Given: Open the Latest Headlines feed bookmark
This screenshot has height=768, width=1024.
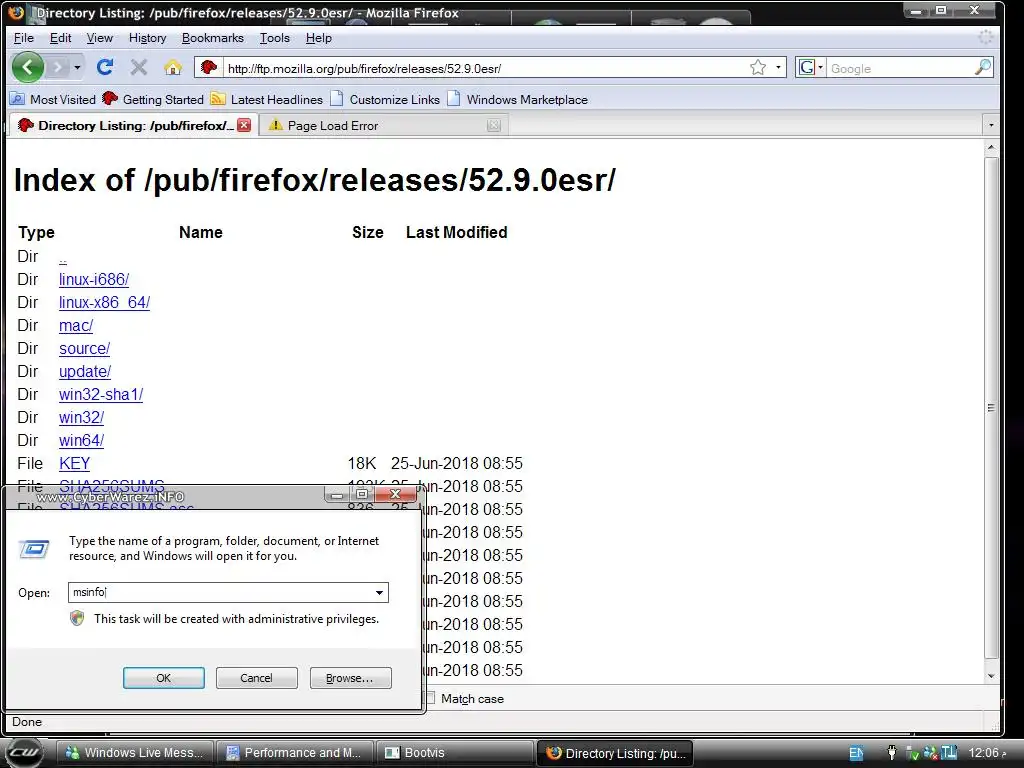Looking at the screenshot, I should click(267, 99).
